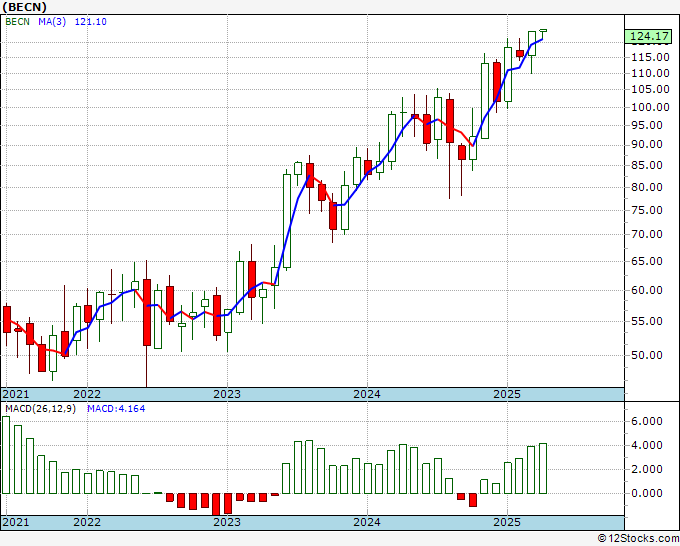
Task: Click the 121.10 moving average value
Action: (x=91, y=22)
